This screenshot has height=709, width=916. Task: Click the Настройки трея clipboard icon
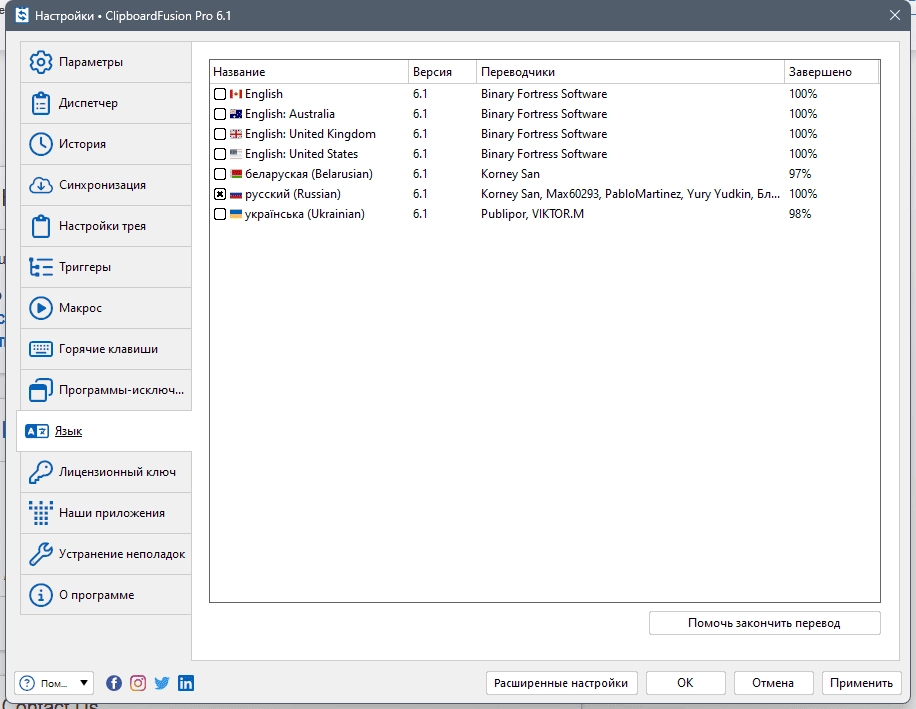point(40,226)
